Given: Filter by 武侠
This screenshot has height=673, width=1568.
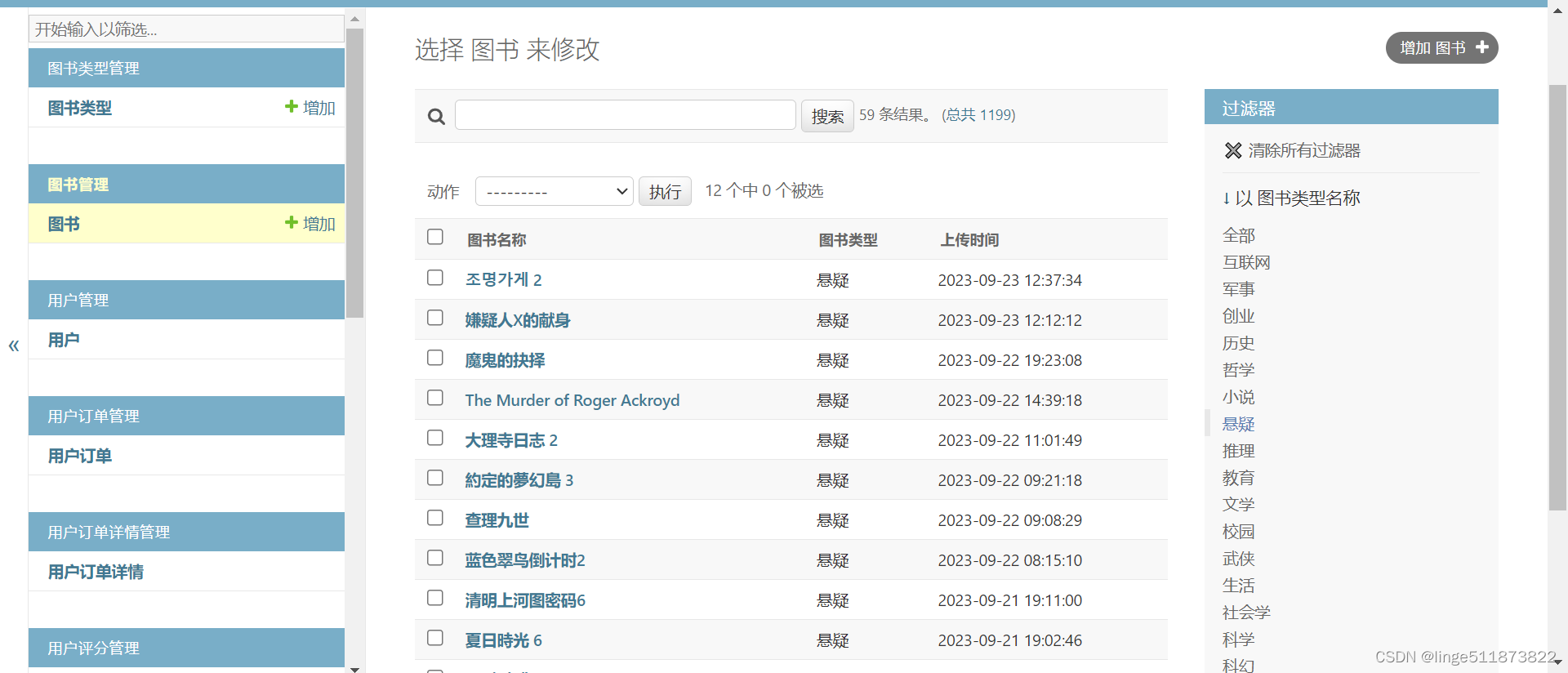Looking at the screenshot, I should [x=1238, y=559].
